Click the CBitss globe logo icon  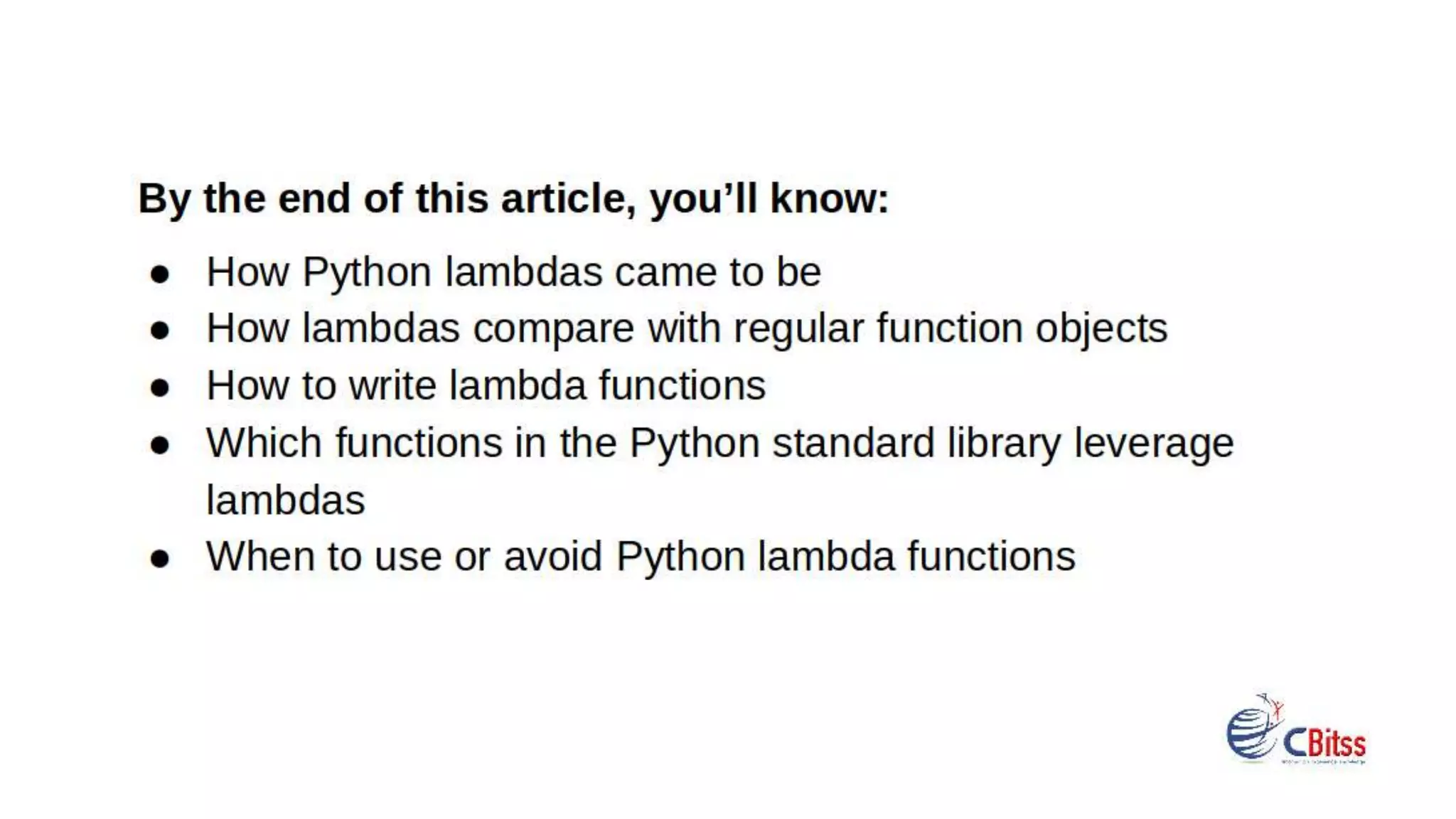point(1253,731)
